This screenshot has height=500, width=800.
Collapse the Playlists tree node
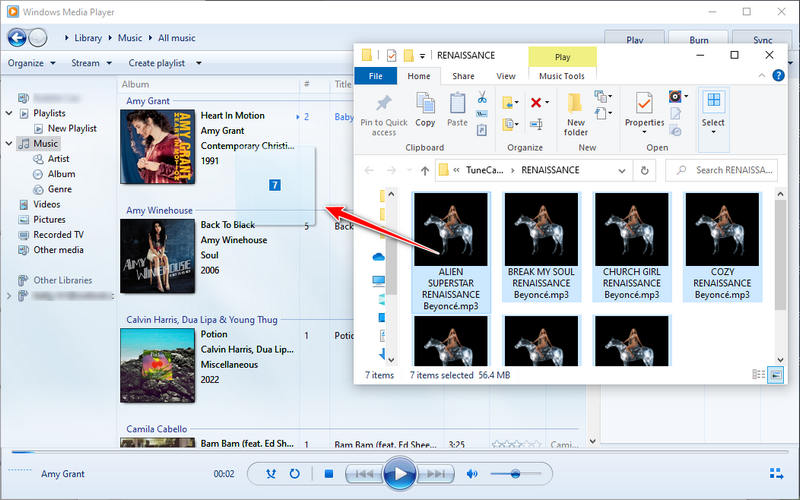pos(9,114)
